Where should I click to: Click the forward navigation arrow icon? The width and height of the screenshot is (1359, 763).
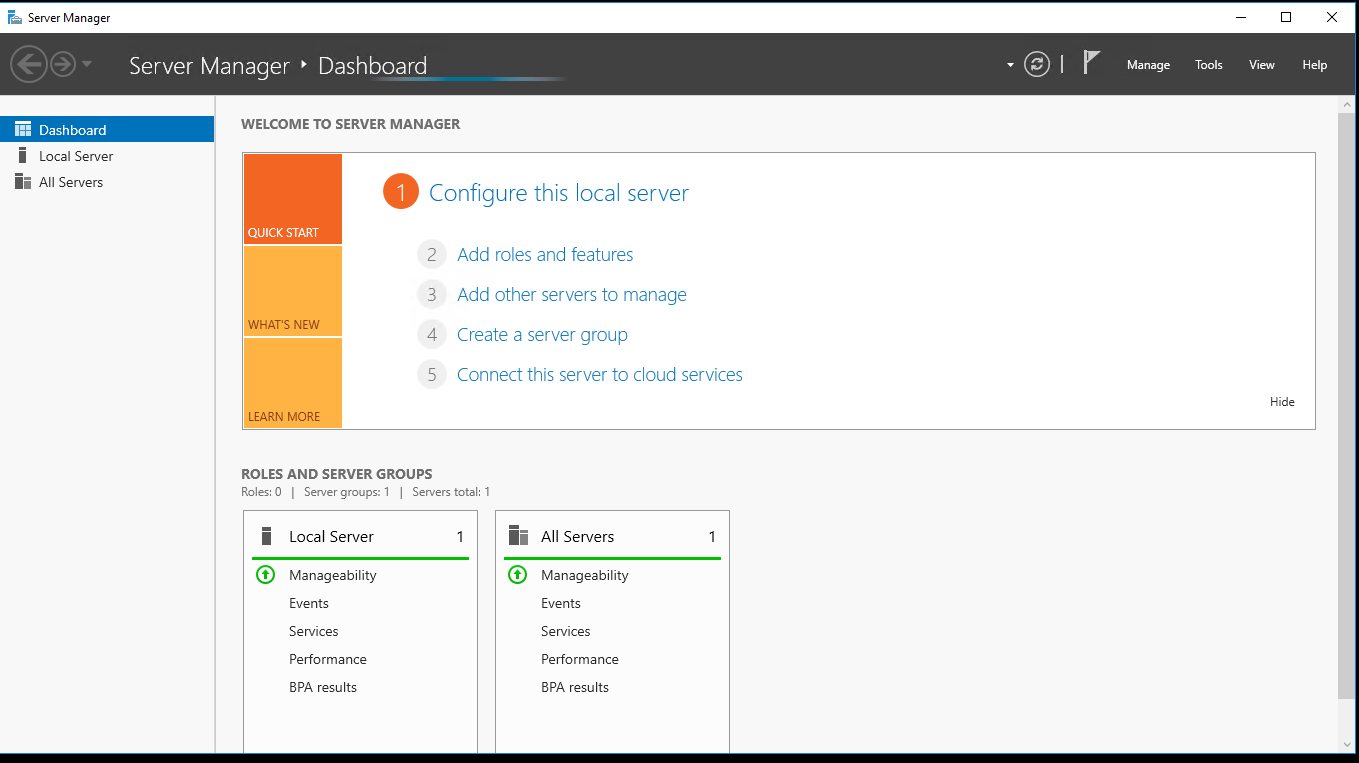(x=63, y=65)
